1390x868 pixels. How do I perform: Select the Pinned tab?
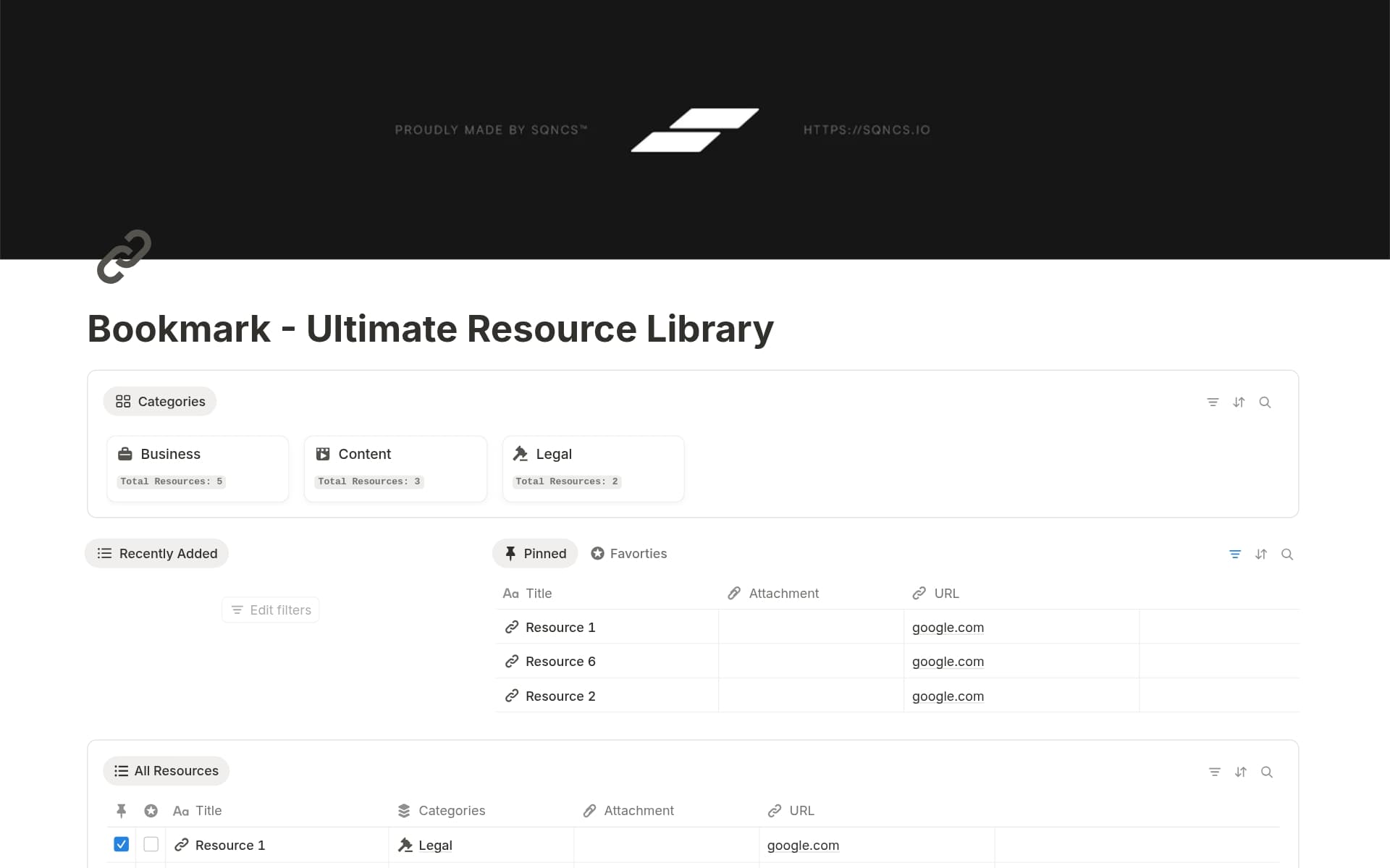click(x=535, y=553)
